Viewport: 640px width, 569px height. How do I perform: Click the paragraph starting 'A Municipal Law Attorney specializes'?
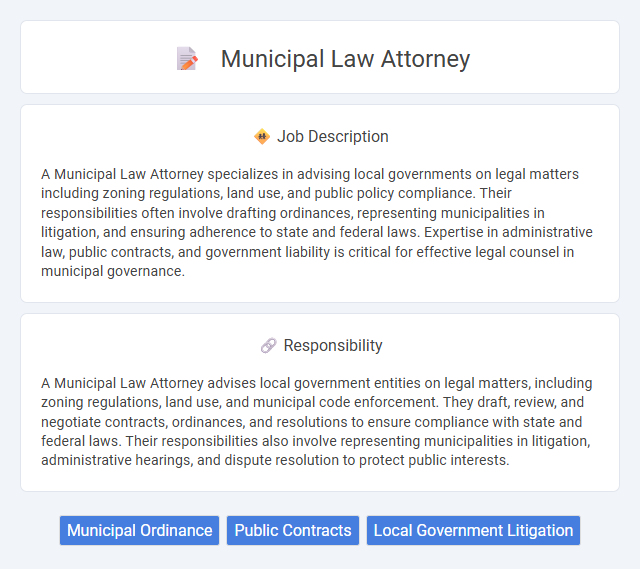[317, 222]
